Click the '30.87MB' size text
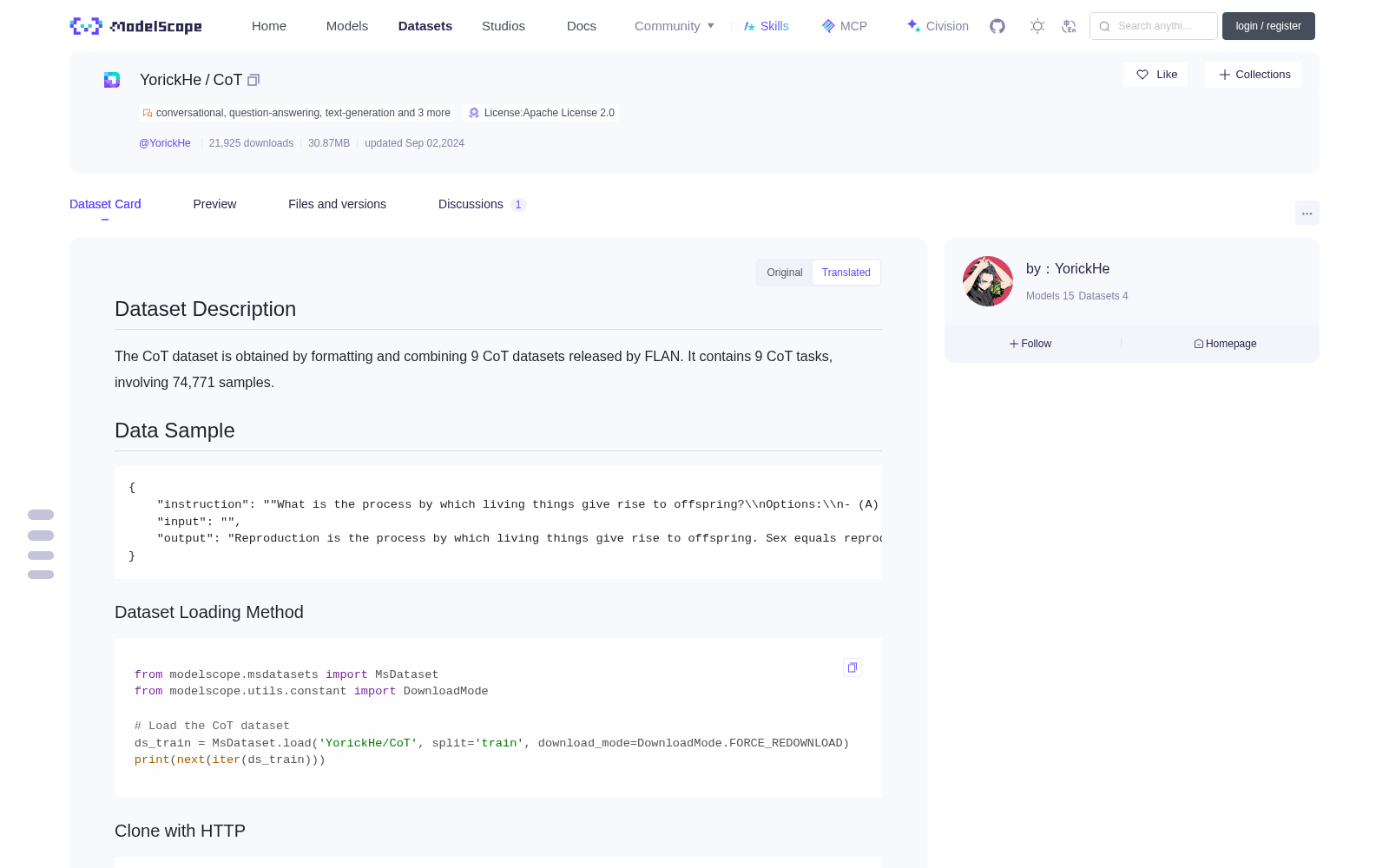 point(329,143)
